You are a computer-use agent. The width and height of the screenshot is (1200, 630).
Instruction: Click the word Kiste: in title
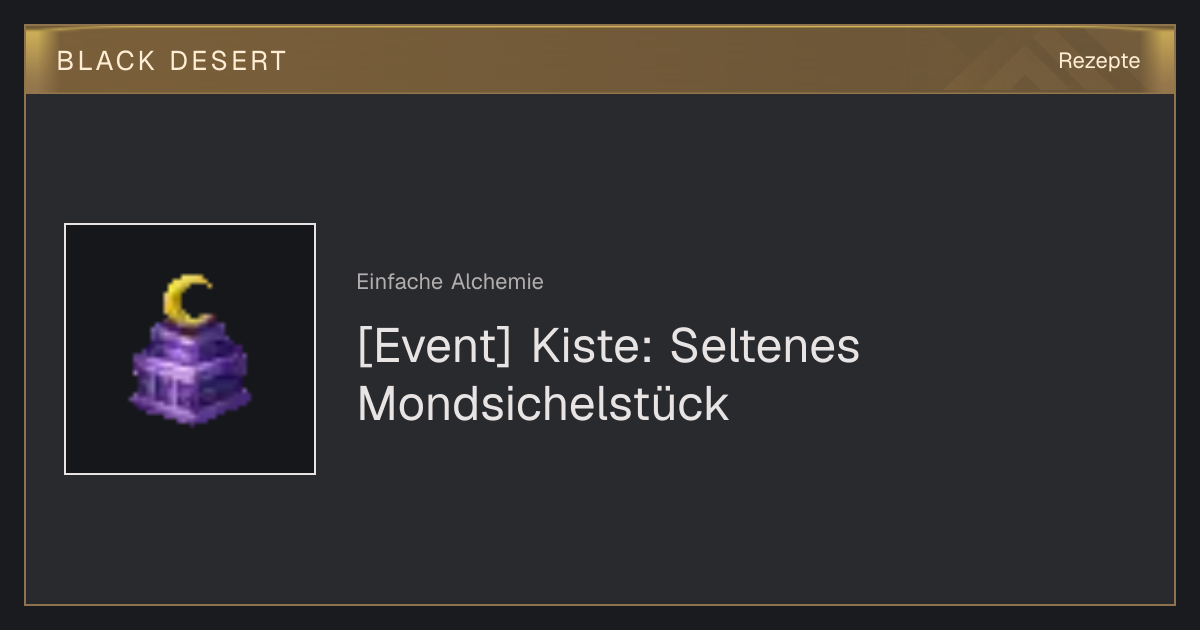click(591, 347)
